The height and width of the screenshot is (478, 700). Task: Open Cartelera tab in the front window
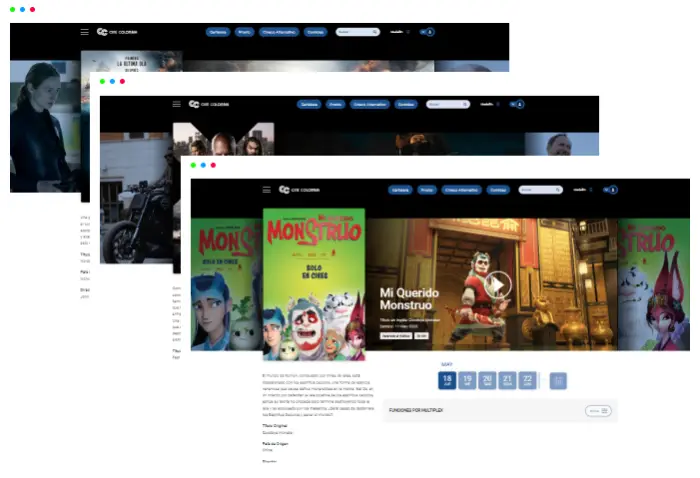tap(401, 189)
